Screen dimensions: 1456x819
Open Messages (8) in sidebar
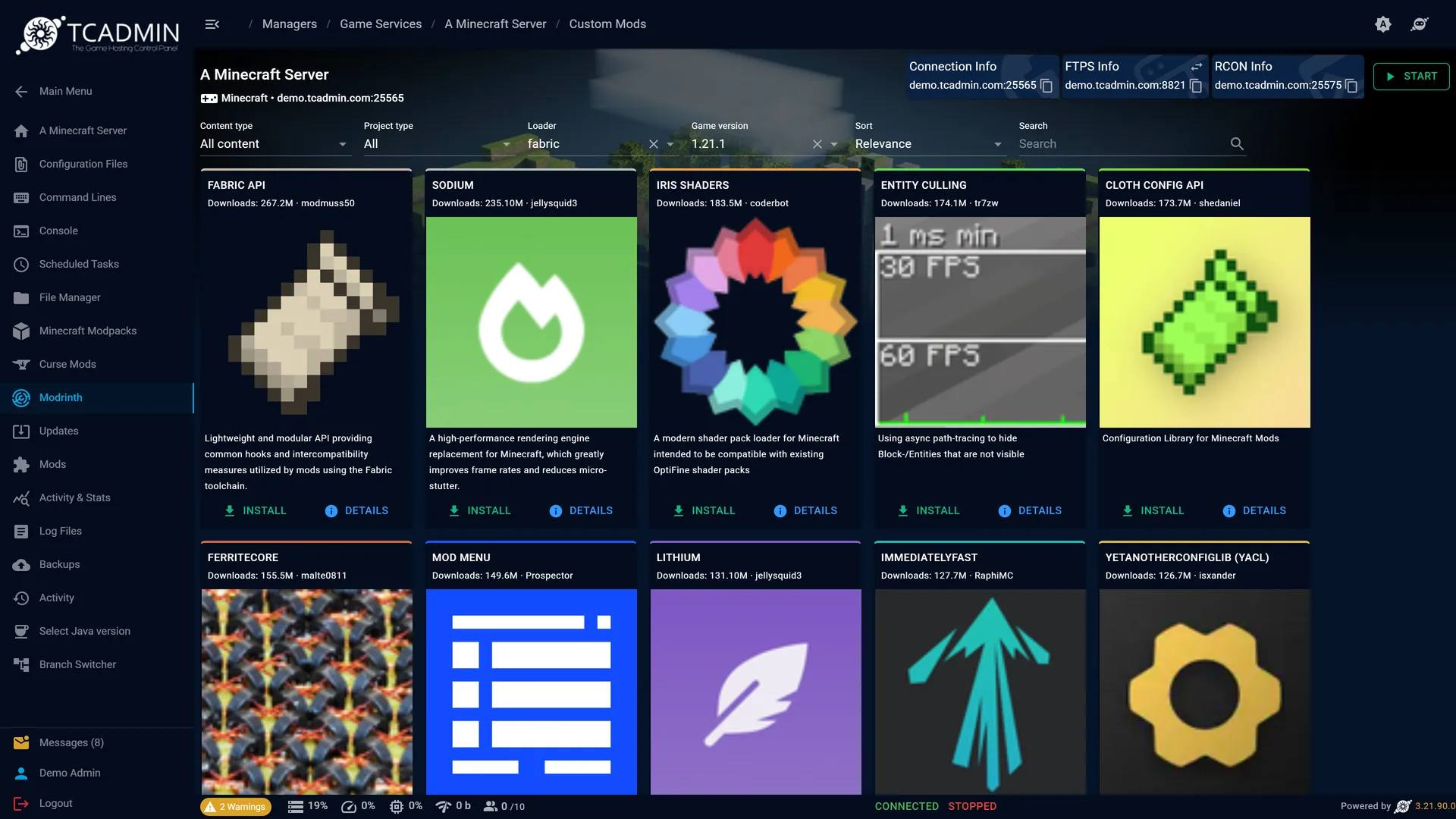tap(97, 742)
